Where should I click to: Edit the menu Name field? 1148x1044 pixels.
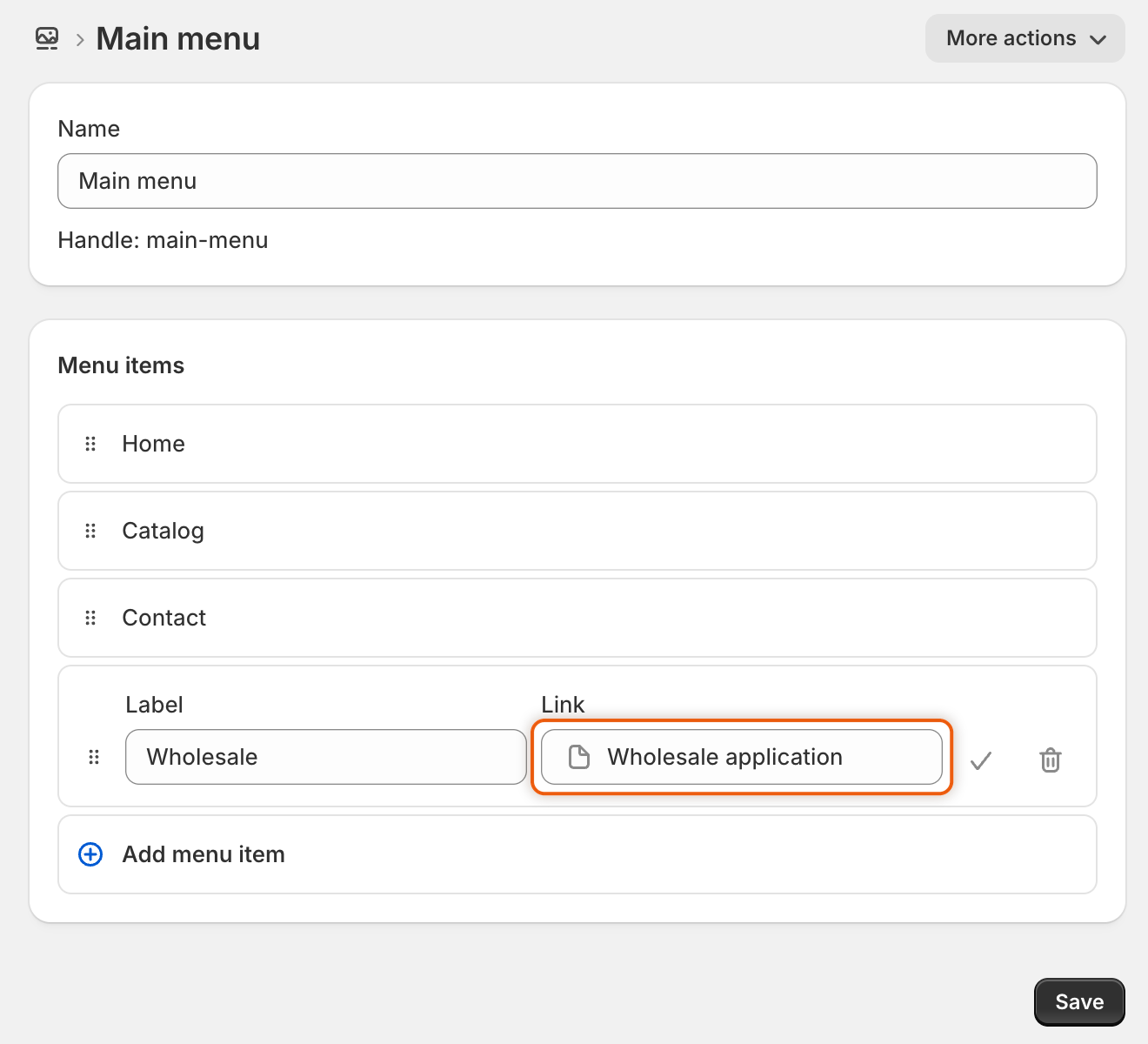point(577,181)
